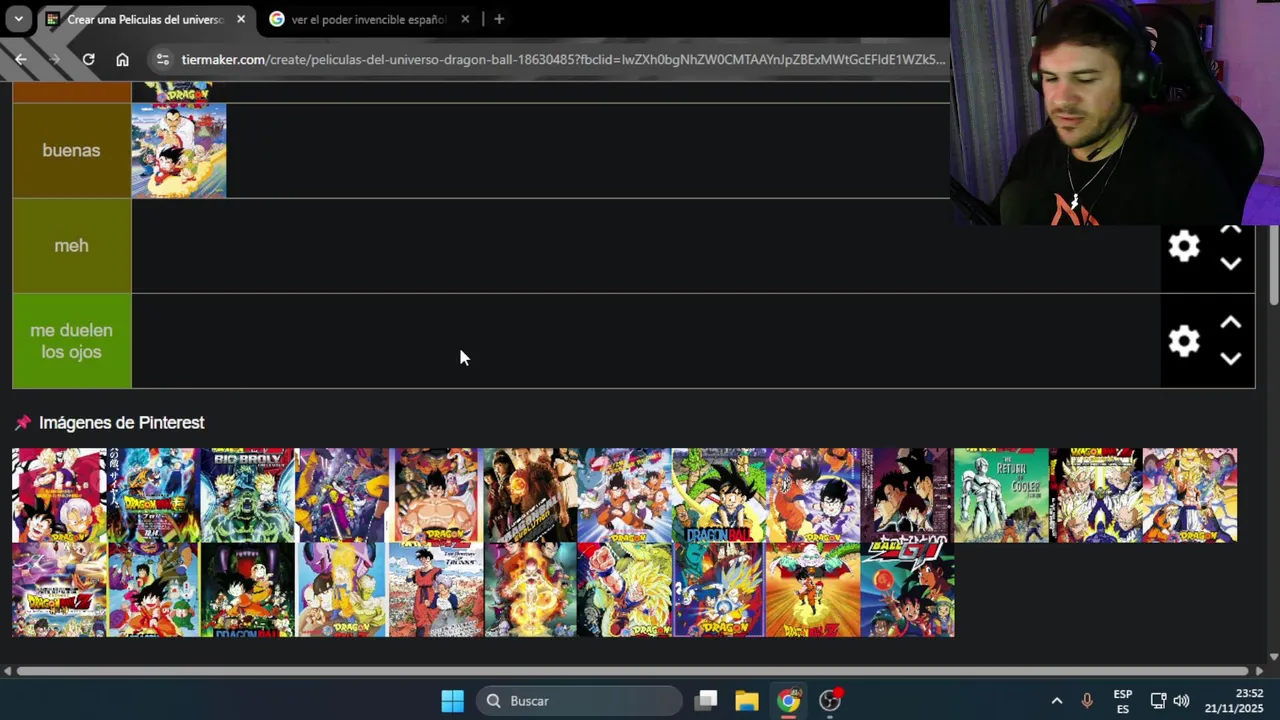Move the 'meh' tier down one row
This screenshot has width=1280, height=720.
tap(1231, 264)
